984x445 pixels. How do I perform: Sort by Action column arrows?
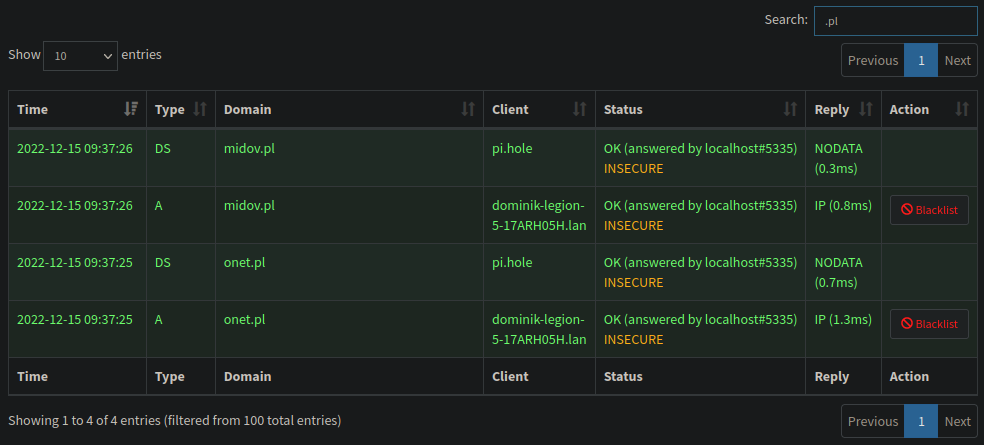(x=962, y=109)
